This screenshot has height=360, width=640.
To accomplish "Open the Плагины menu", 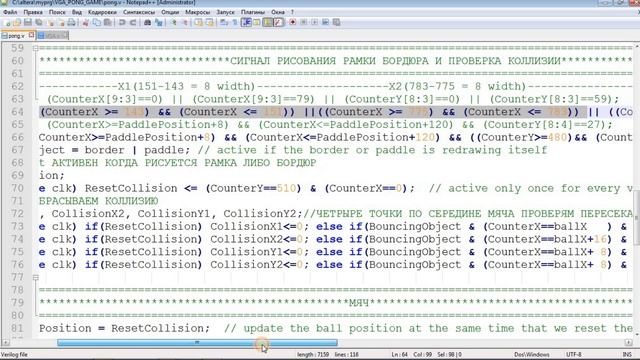I will click(253, 12).
